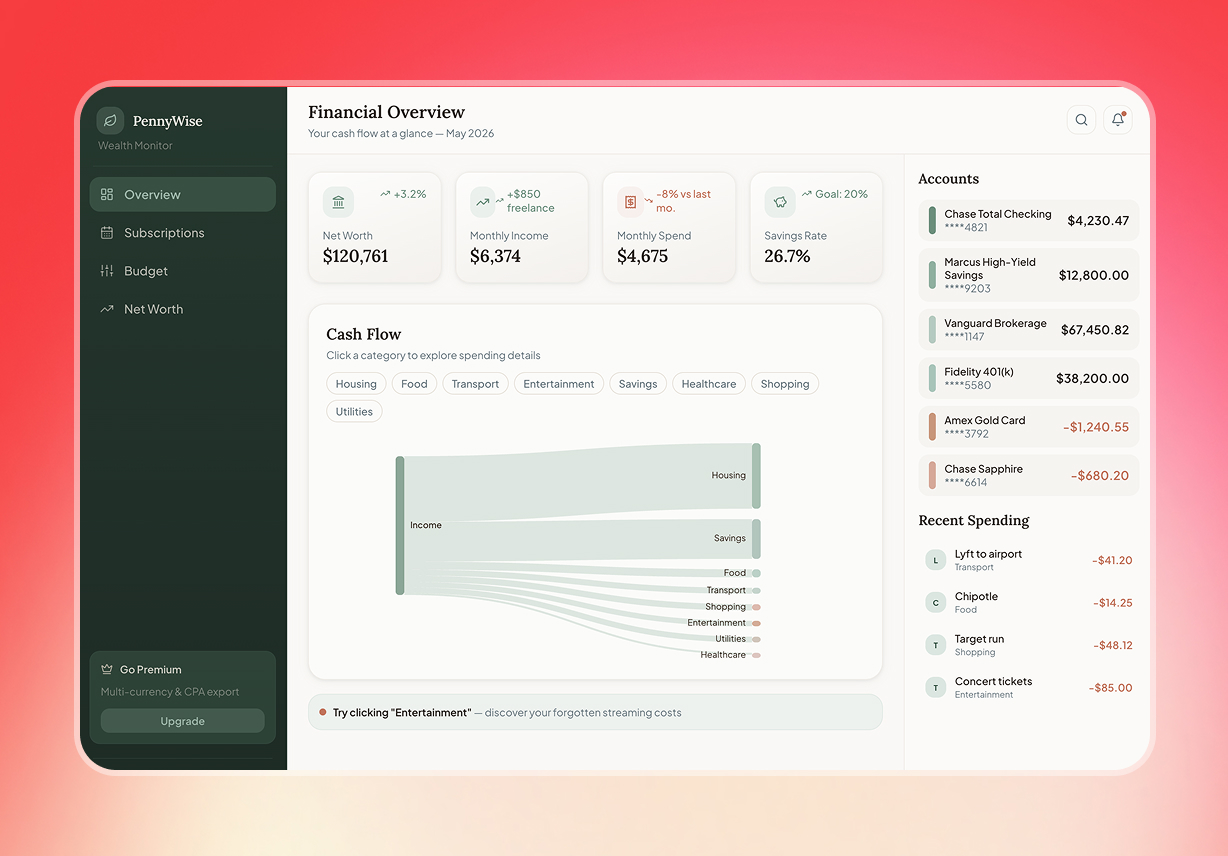Click the green color bar on Chase Total Checking
Image resolution: width=1228 pixels, height=856 pixels.
click(932, 221)
